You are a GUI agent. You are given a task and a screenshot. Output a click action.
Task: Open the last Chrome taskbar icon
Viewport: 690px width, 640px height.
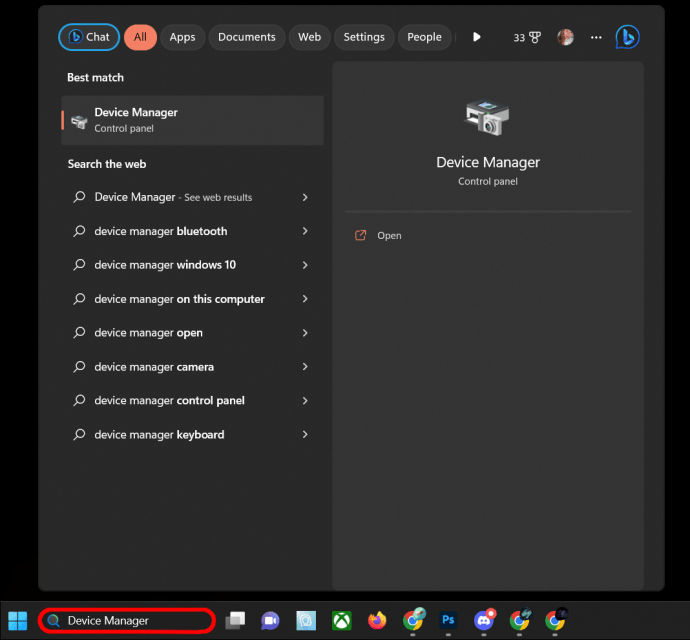click(x=555, y=620)
